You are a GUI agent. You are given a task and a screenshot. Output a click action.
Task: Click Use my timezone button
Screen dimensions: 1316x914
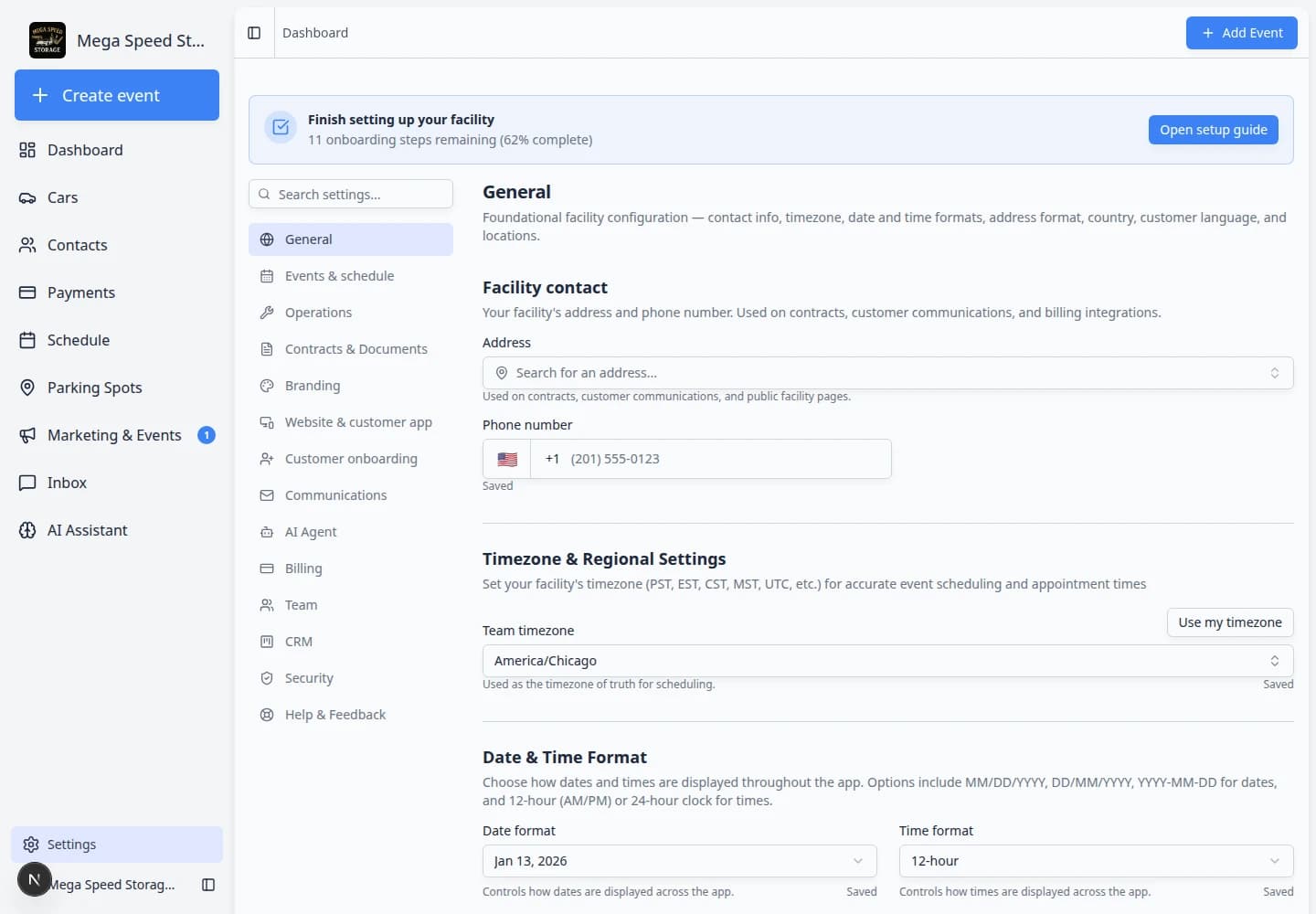(1230, 622)
